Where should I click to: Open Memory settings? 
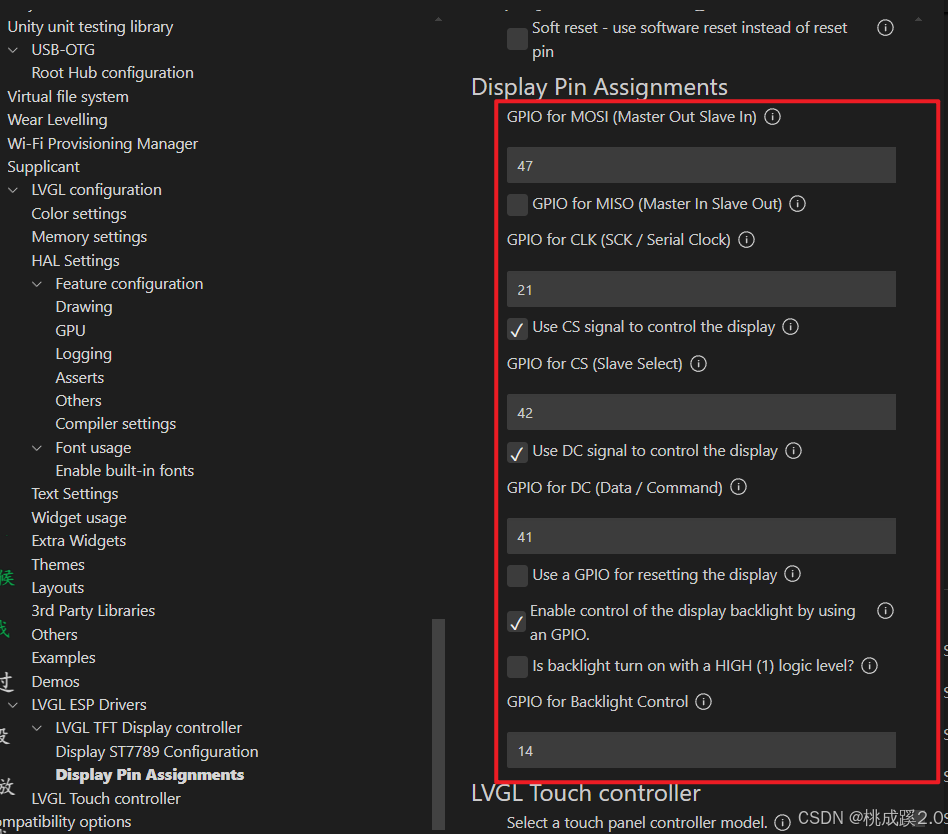(89, 237)
